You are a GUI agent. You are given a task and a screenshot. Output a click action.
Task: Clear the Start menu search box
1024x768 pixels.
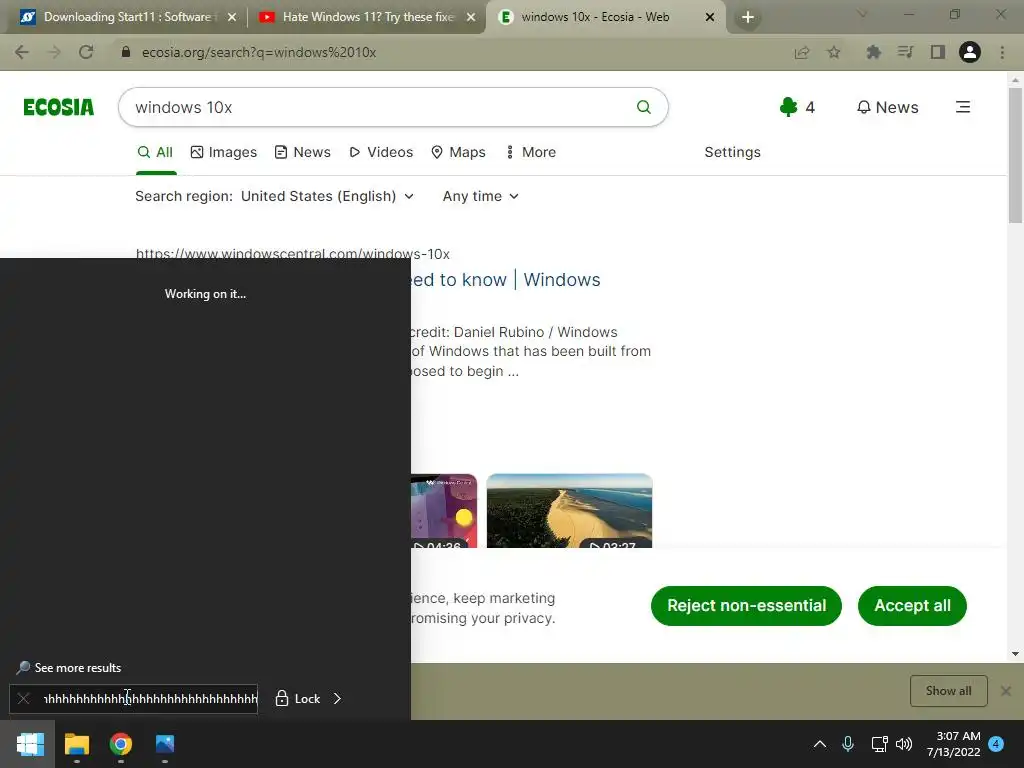[24, 699]
